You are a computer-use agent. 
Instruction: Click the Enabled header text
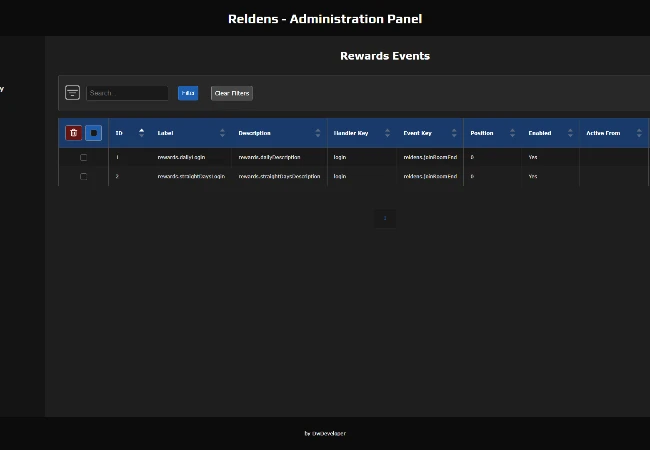[540, 133]
